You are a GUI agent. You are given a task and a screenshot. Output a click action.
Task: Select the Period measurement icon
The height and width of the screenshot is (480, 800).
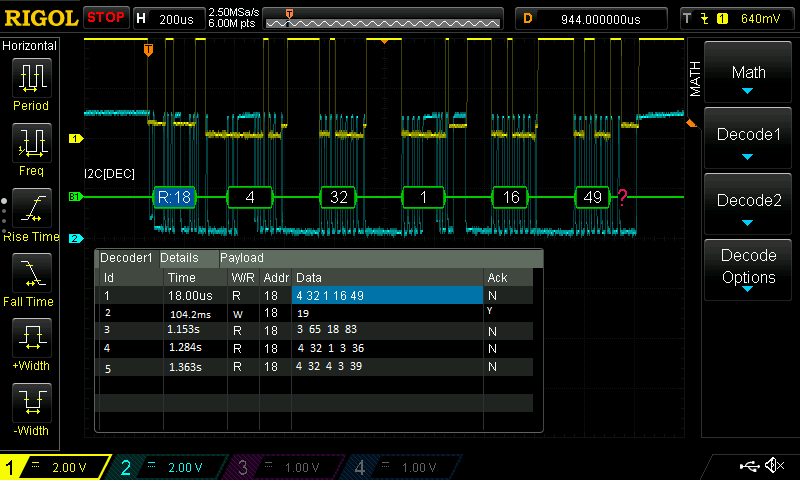[x=31, y=80]
